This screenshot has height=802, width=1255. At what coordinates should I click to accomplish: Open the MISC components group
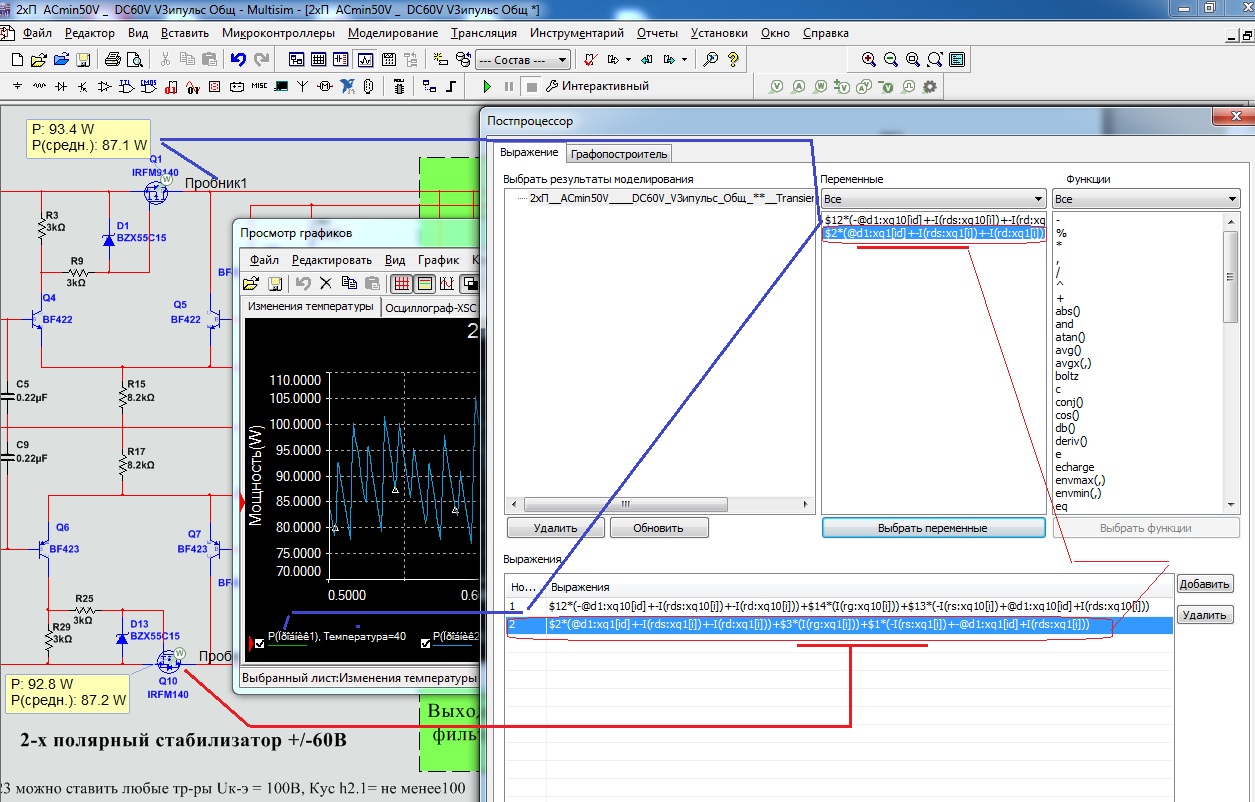(259, 86)
